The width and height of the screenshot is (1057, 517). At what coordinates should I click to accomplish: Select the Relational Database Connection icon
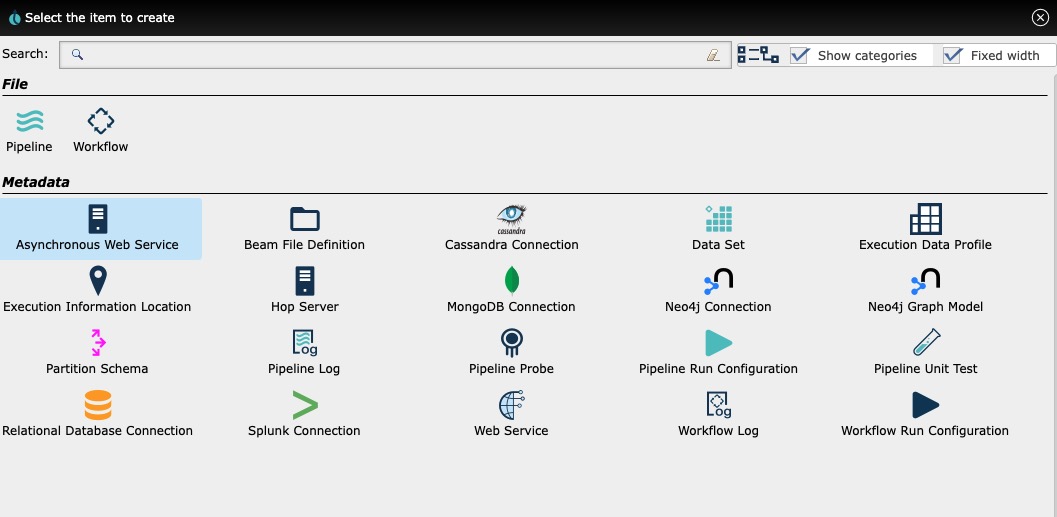pyautogui.click(x=97, y=405)
